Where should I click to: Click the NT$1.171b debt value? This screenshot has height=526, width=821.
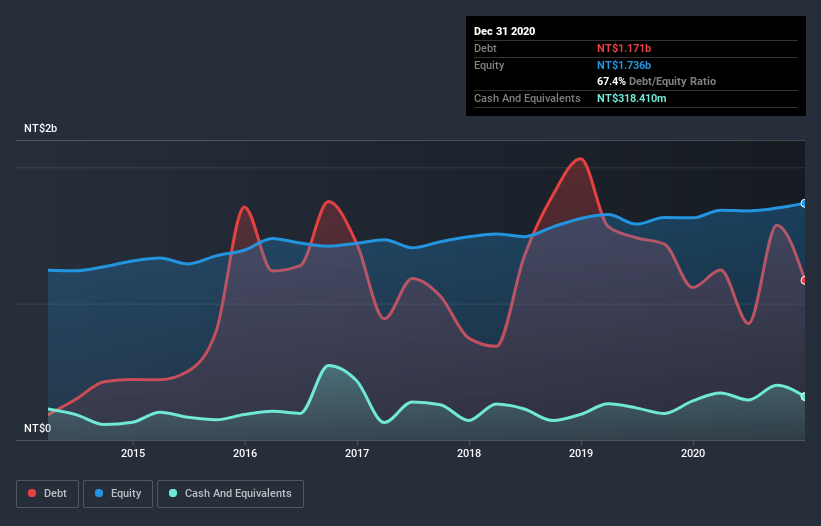(x=624, y=48)
